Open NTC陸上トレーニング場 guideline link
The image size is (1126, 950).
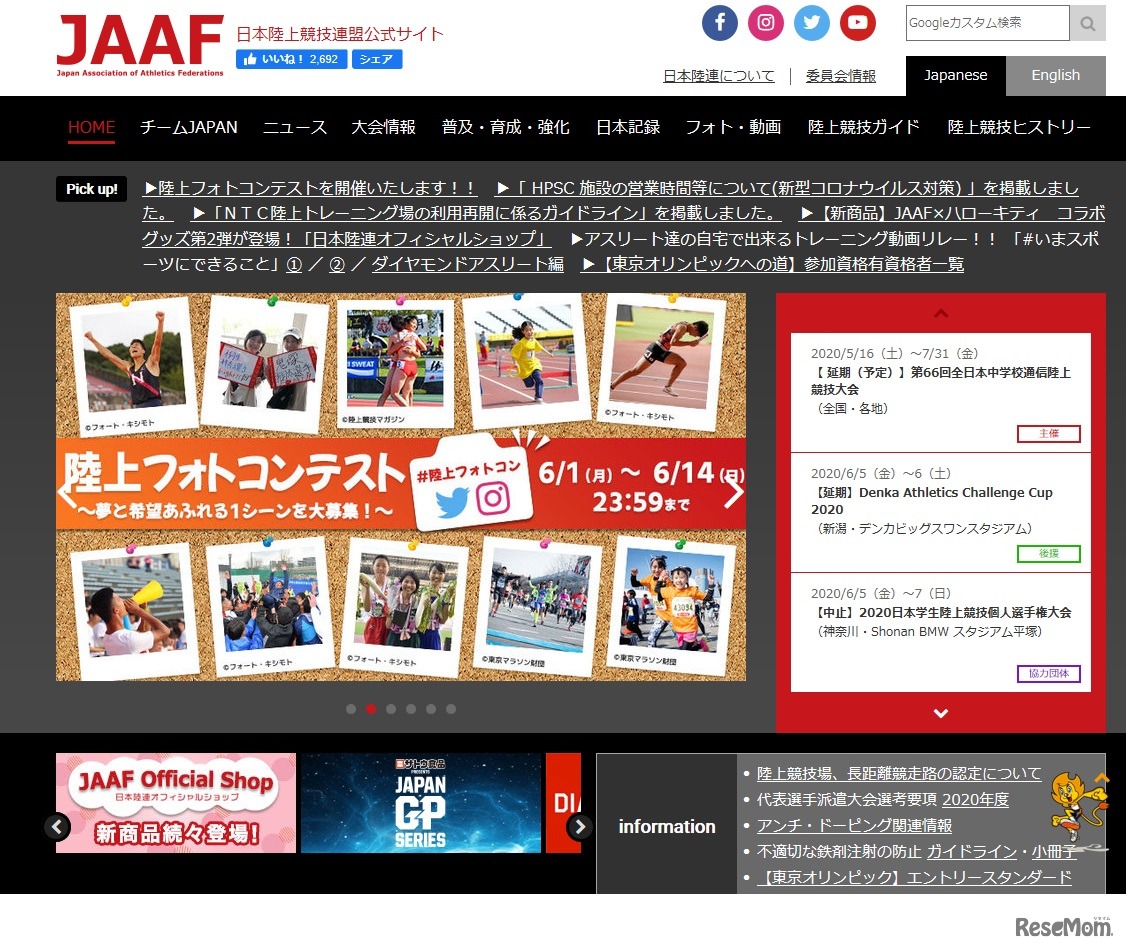(x=486, y=213)
